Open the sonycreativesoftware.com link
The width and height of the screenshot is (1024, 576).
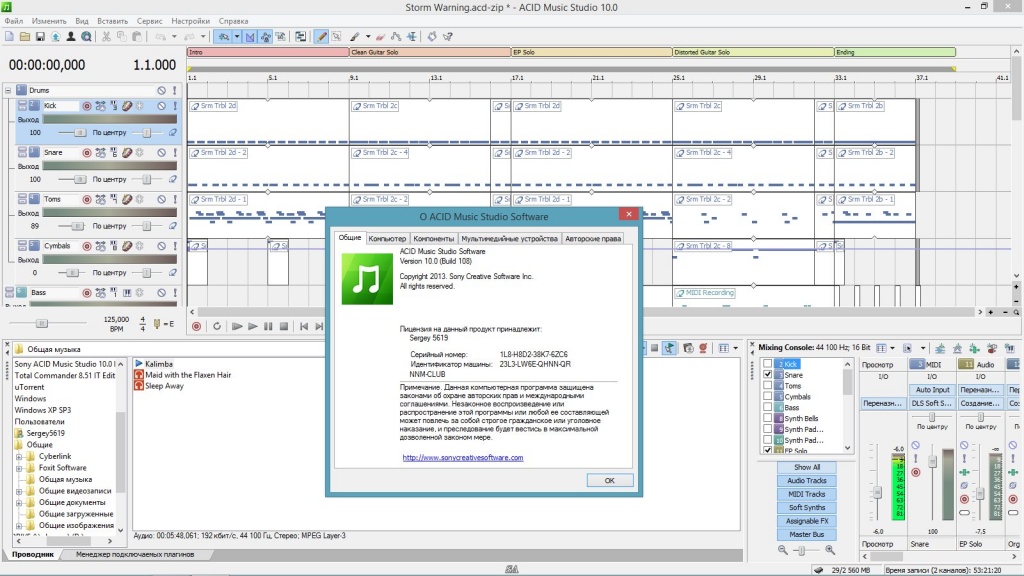tap(462, 458)
